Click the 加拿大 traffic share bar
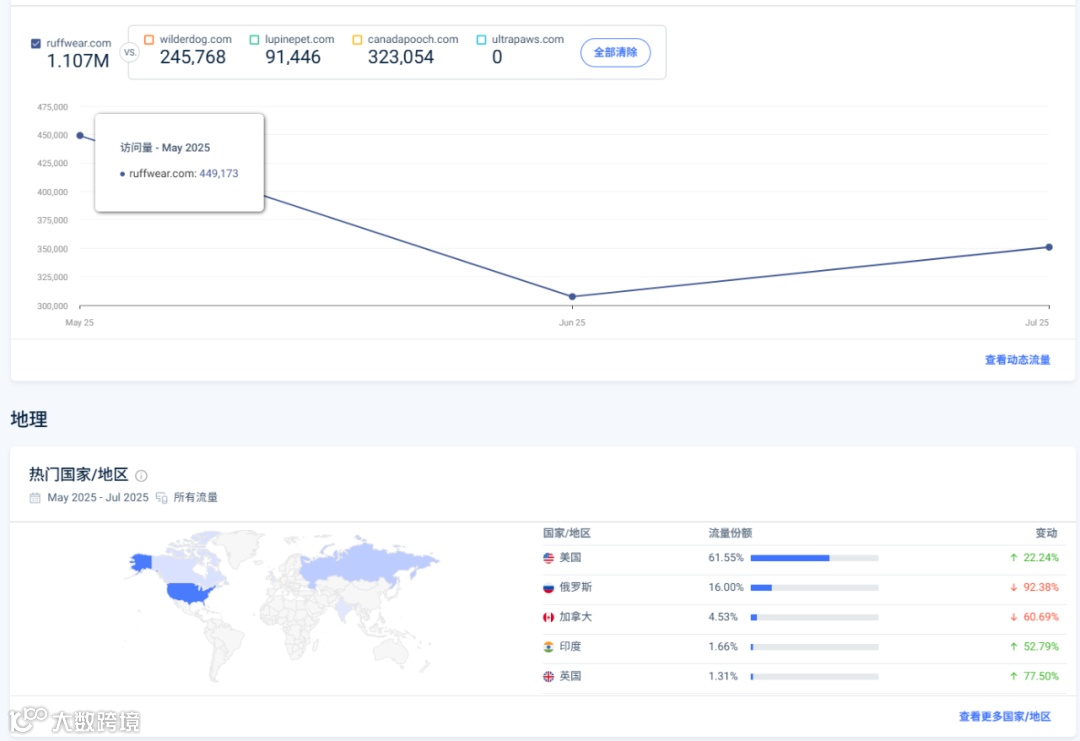The width and height of the screenshot is (1080, 741). pyautogui.click(x=814, y=617)
